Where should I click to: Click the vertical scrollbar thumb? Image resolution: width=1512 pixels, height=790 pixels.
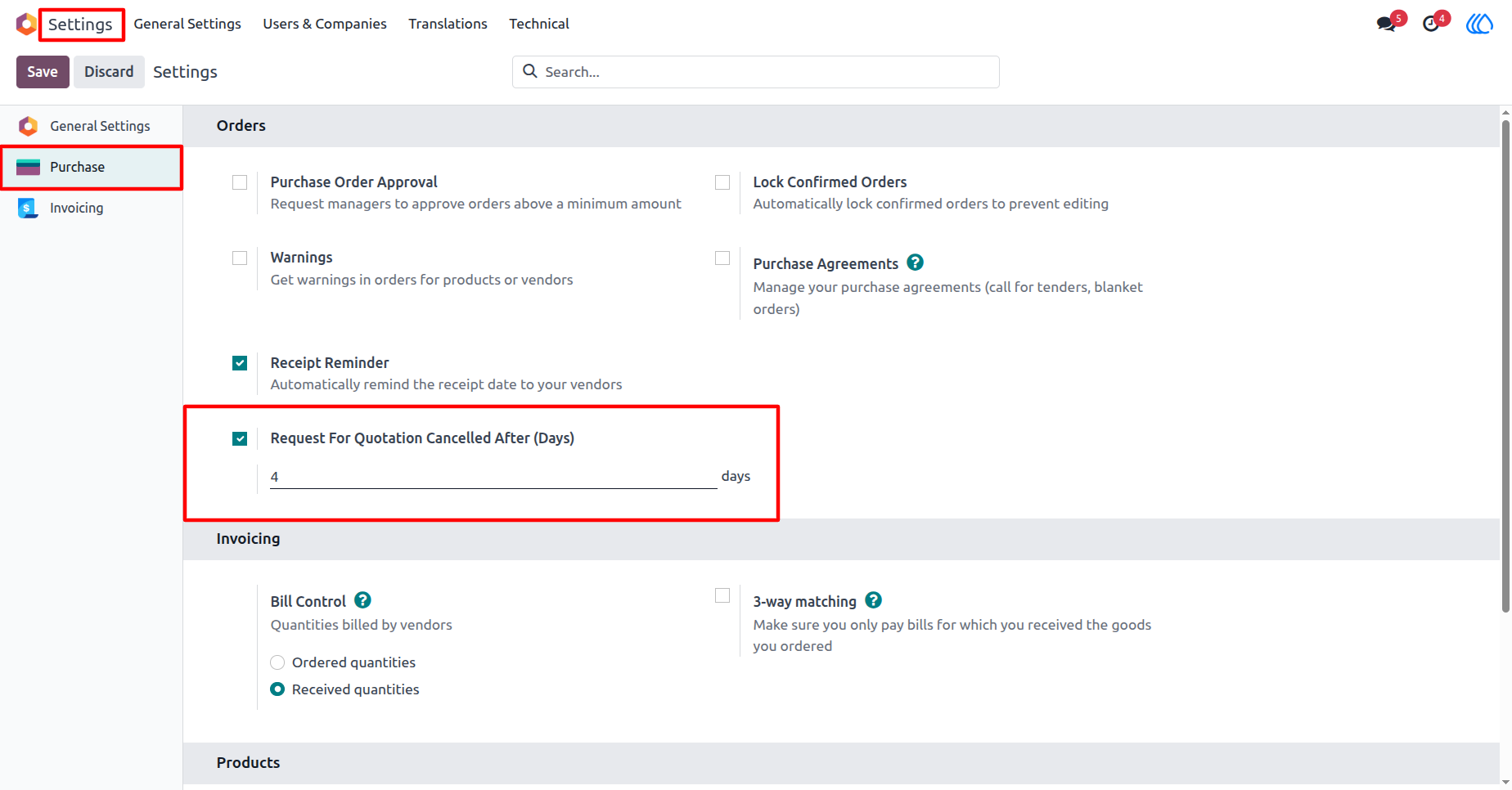[x=1505, y=366]
